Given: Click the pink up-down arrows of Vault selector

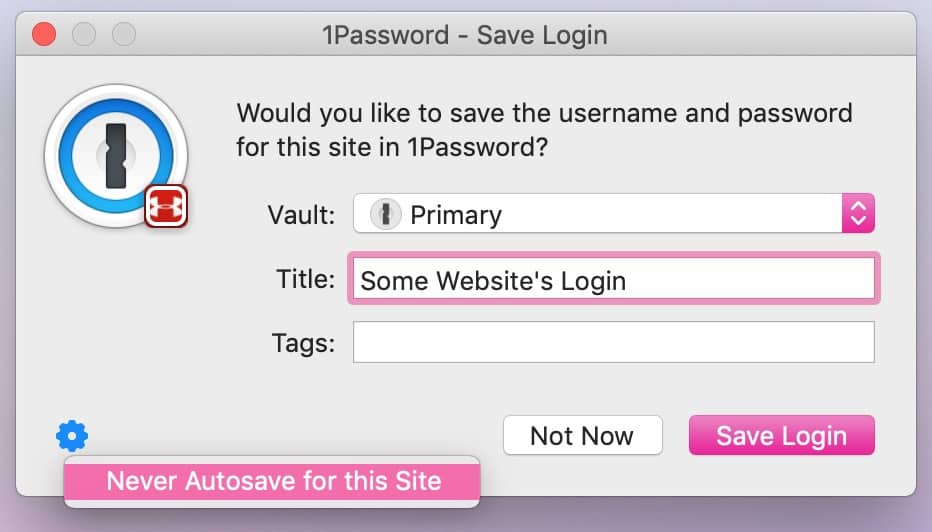Looking at the screenshot, I should 858,214.
